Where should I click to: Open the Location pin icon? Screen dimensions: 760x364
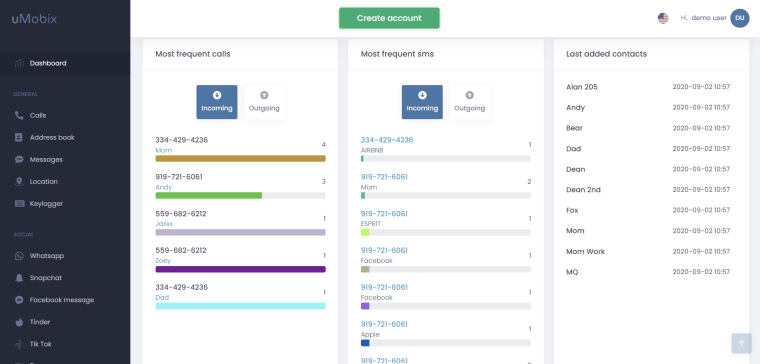pyautogui.click(x=19, y=182)
